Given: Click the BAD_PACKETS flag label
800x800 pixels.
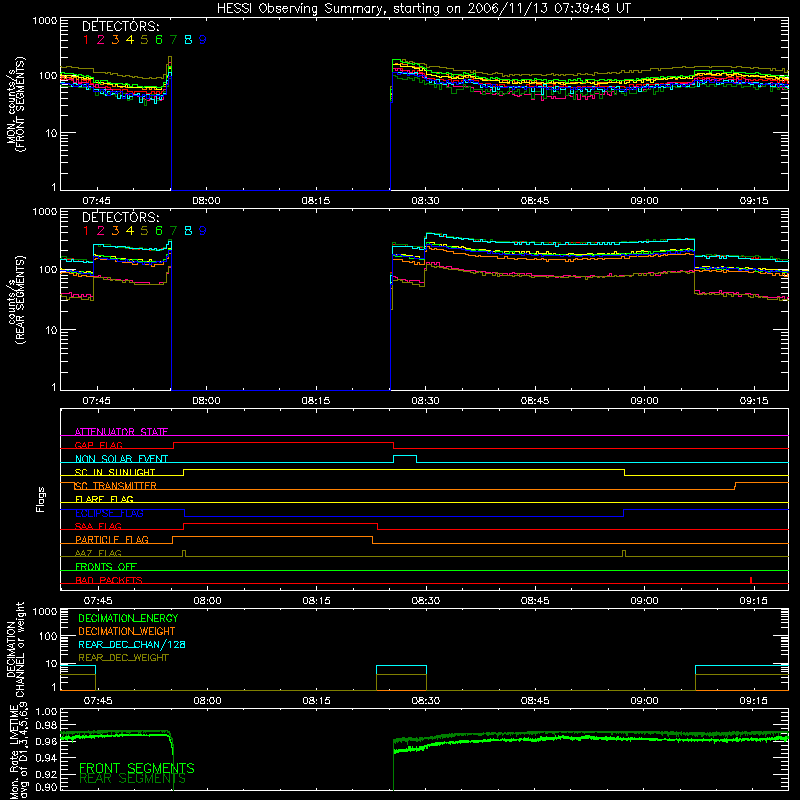Looking at the screenshot, I should click(x=109, y=580).
